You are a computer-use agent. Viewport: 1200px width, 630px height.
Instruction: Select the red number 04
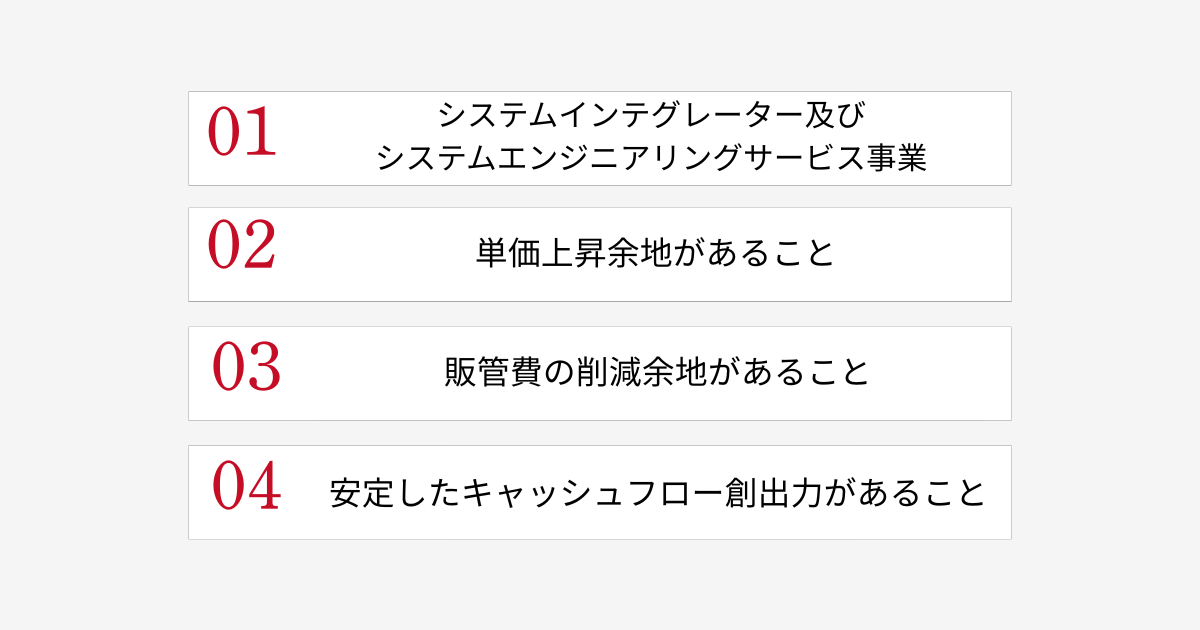[x=246, y=486]
